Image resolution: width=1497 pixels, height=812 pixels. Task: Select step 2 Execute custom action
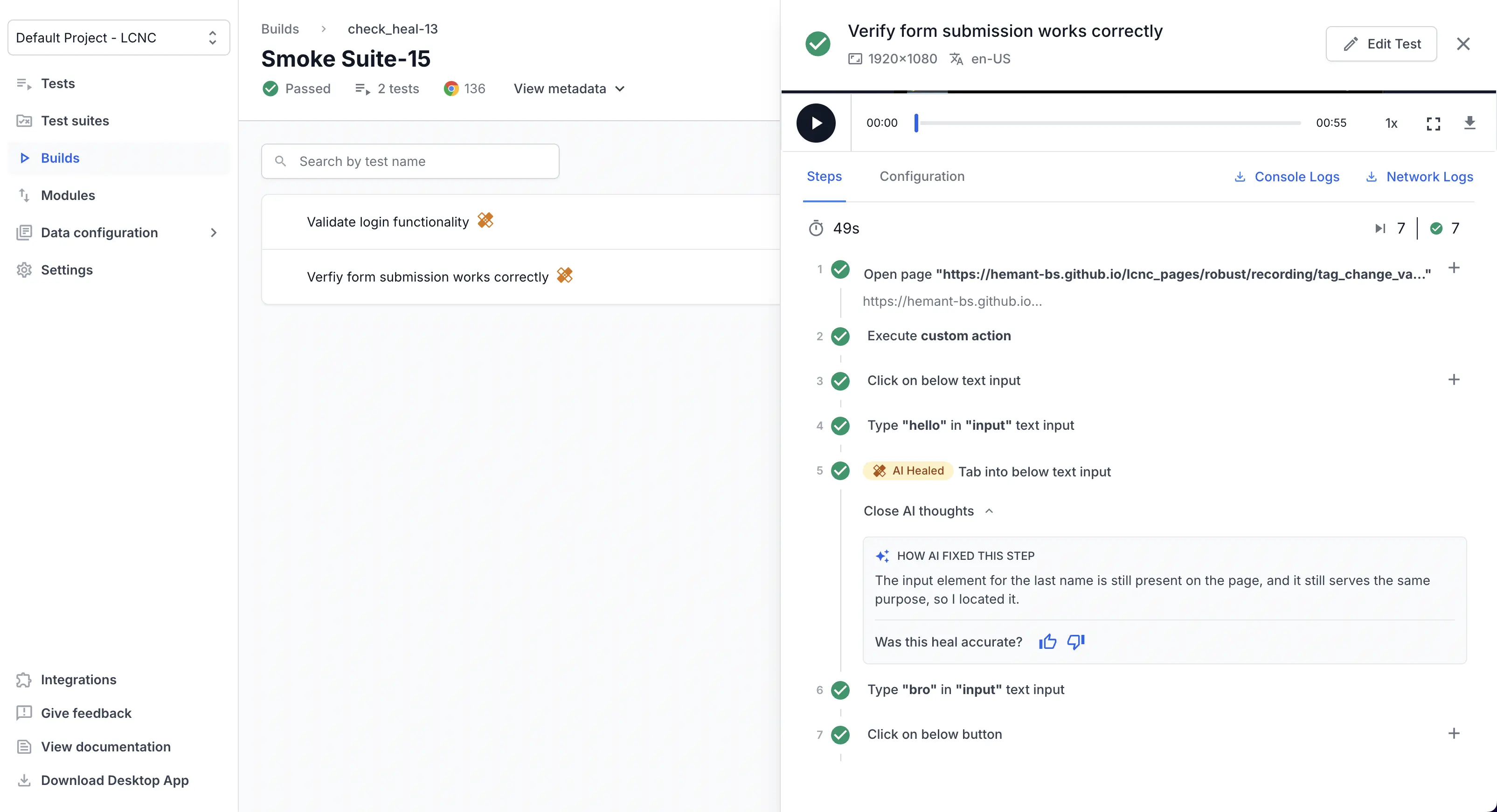938,336
